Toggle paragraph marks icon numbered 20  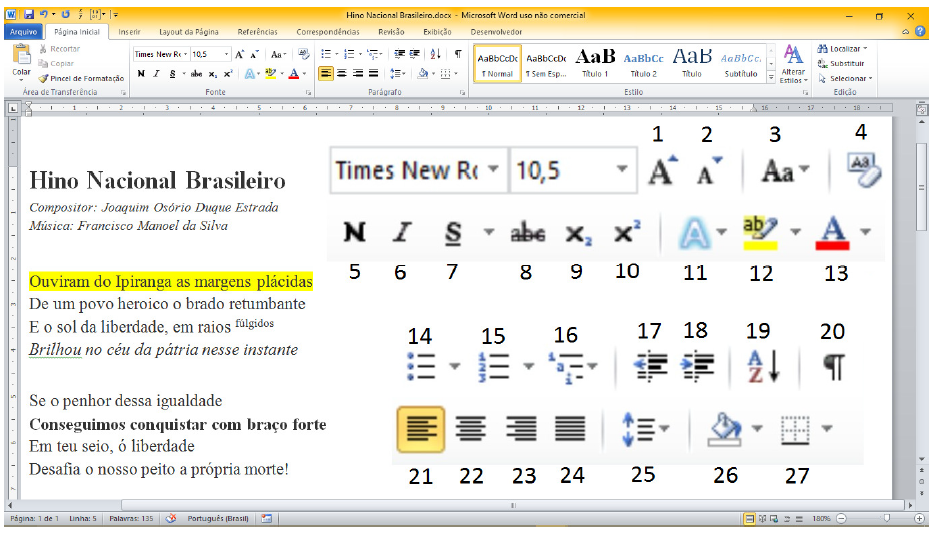coord(832,367)
